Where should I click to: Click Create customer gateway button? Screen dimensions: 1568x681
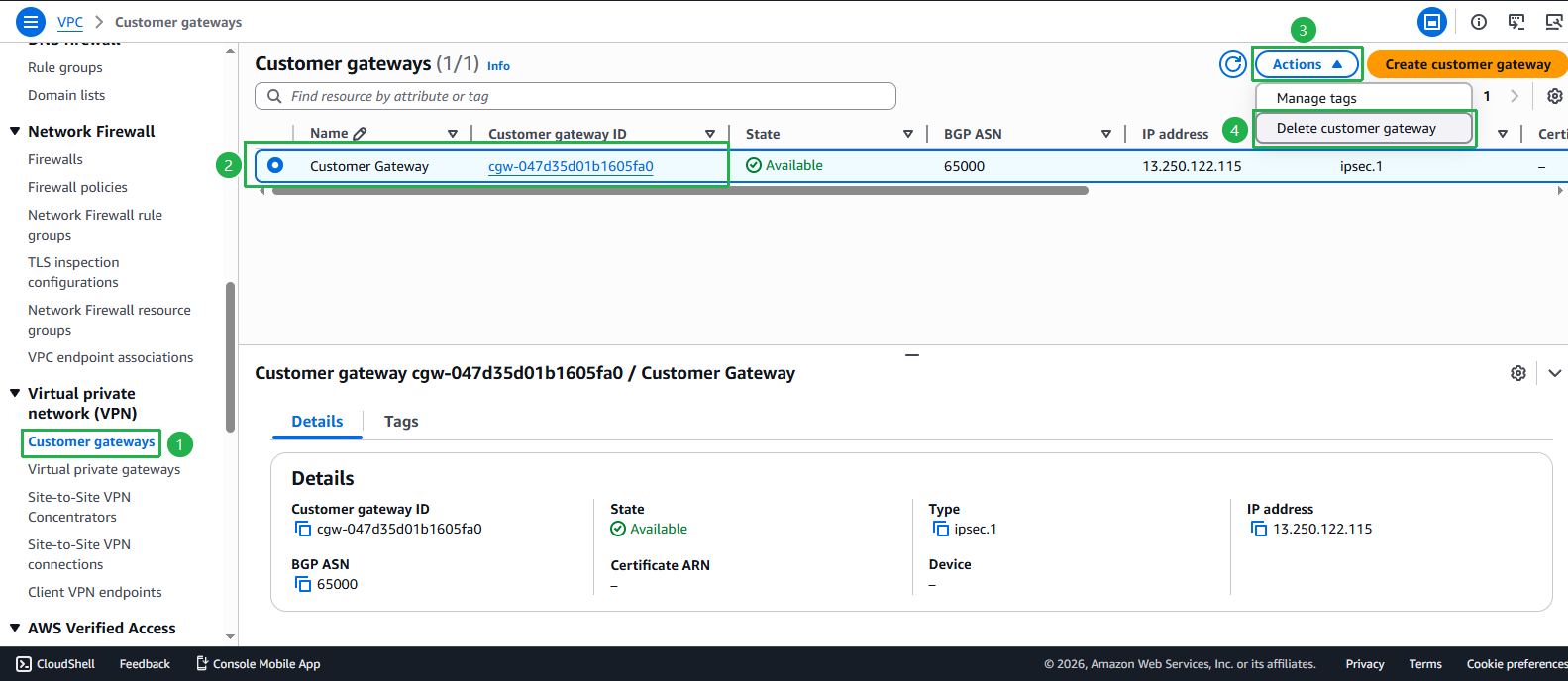tap(1467, 64)
